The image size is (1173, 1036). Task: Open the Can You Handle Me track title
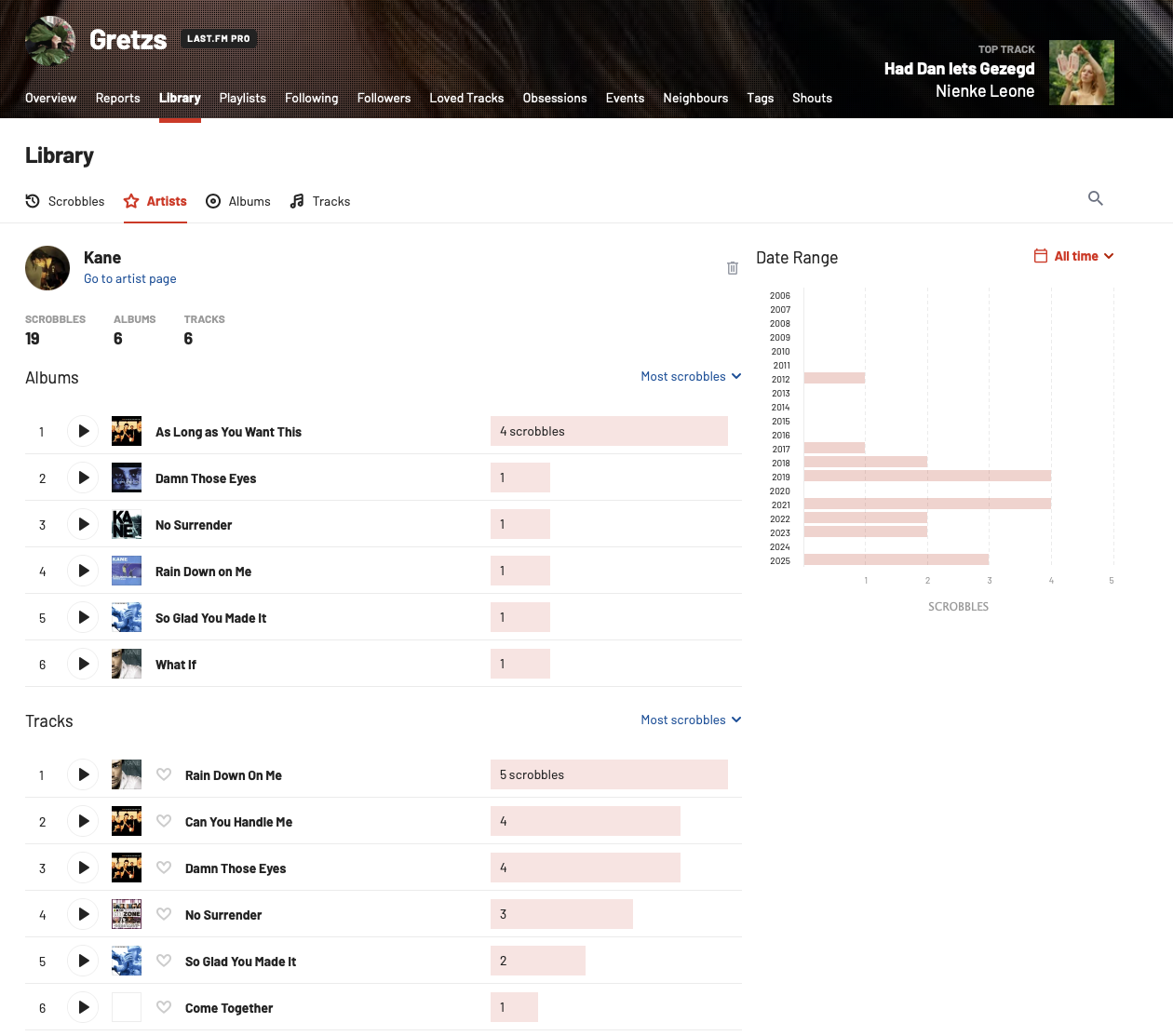238,822
